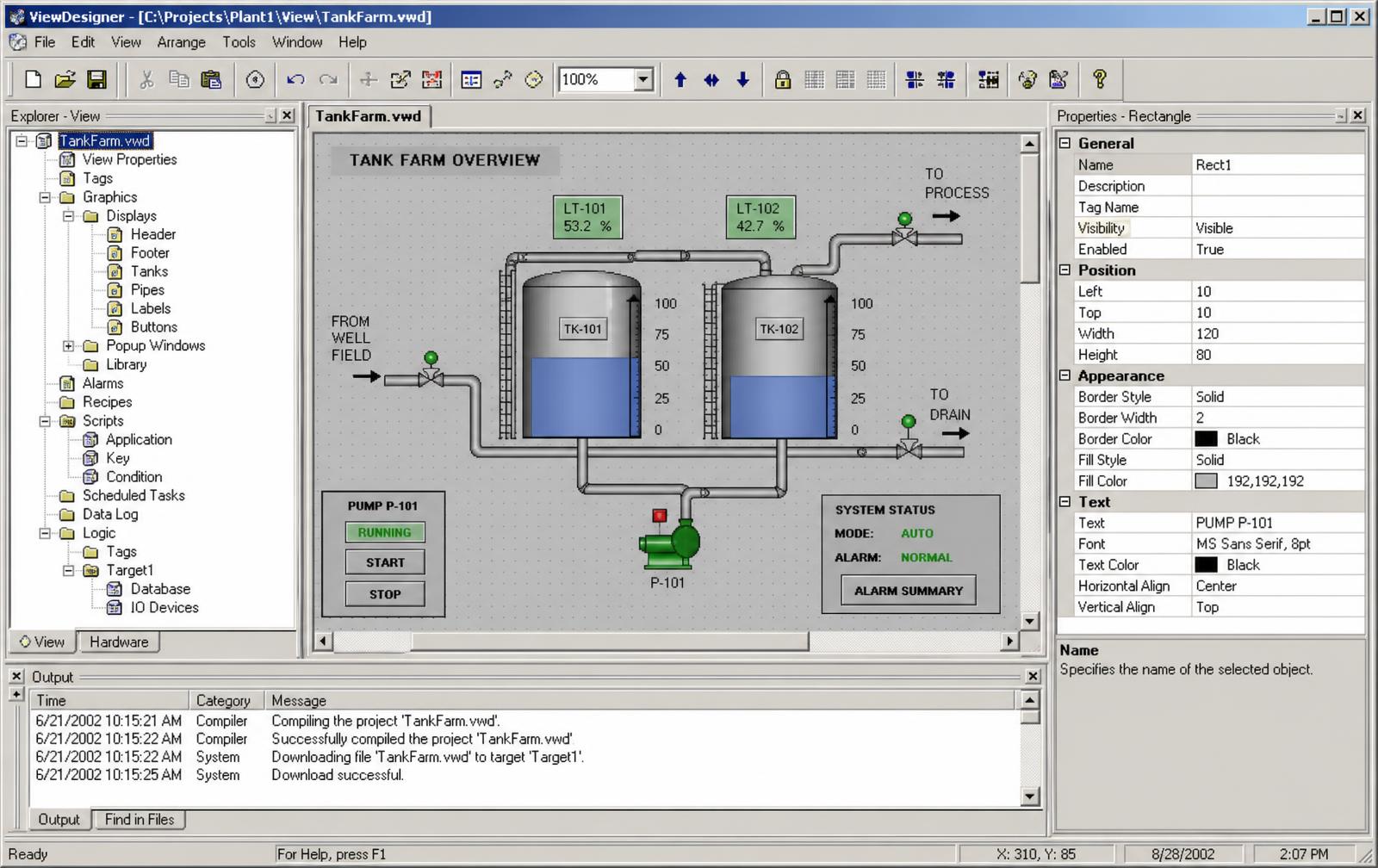Click the Undo arrow icon
Screen dimensions: 1378x868
point(295,80)
